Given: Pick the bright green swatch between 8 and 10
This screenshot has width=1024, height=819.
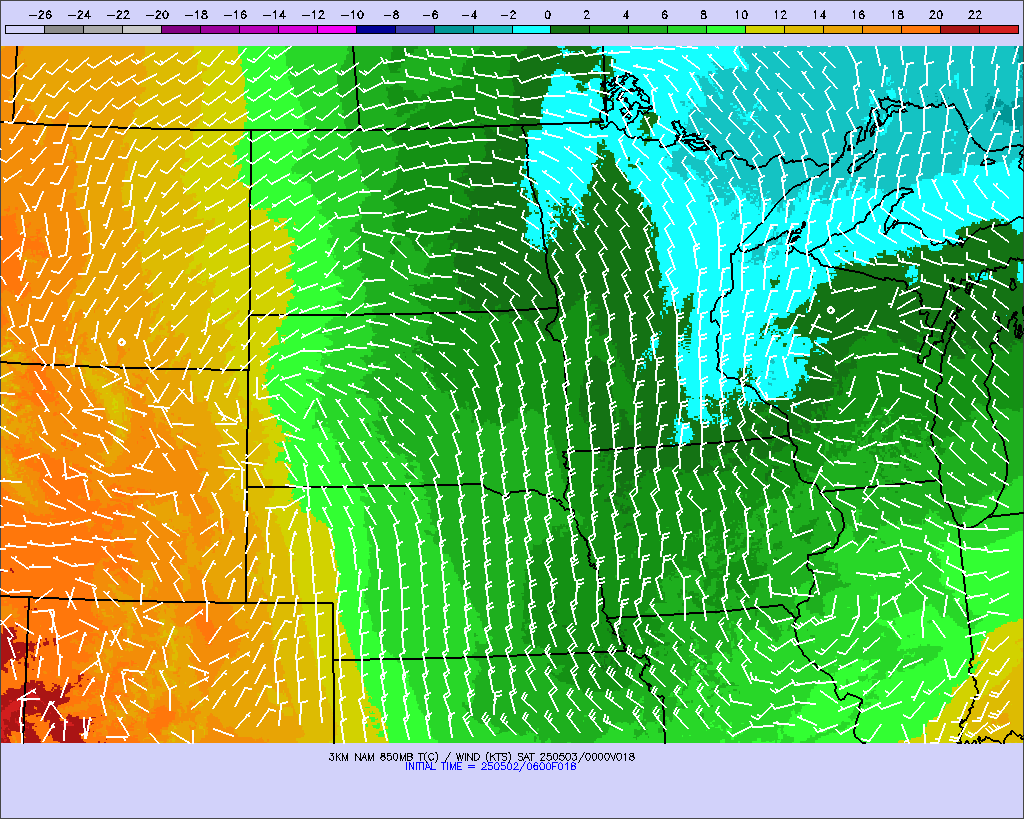Looking at the screenshot, I should 726,29.
